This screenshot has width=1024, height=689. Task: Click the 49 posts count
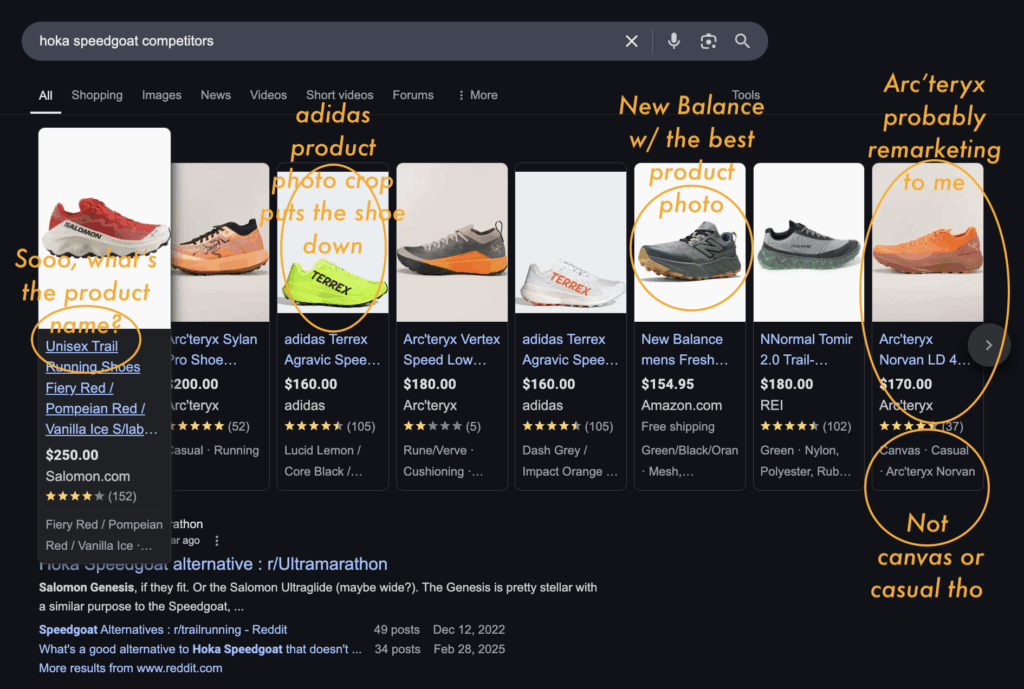coord(396,630)
